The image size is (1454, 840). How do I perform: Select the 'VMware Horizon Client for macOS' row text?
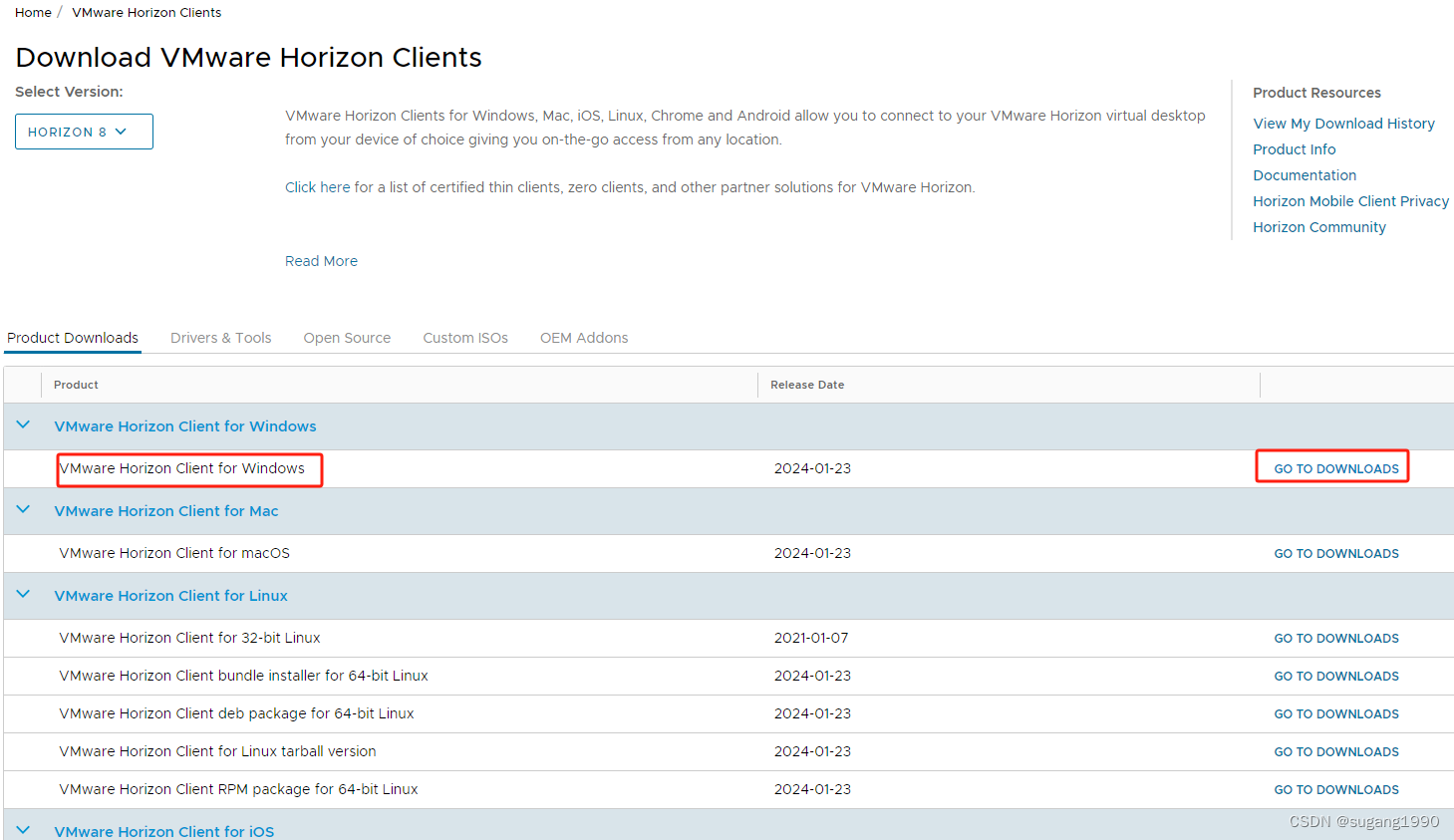coord(174,553)
